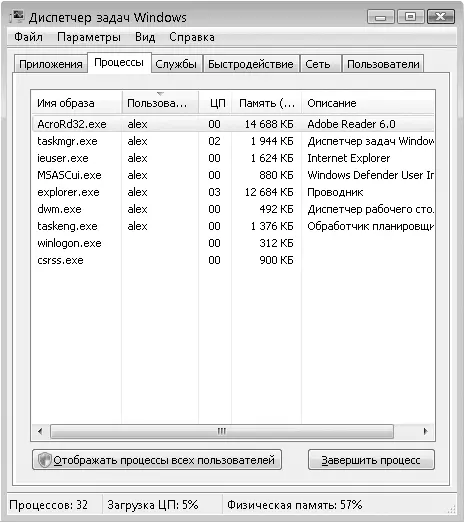464x522 pixels.
Task: Switch to the Быстродействие tab
Action: point(251,64)
